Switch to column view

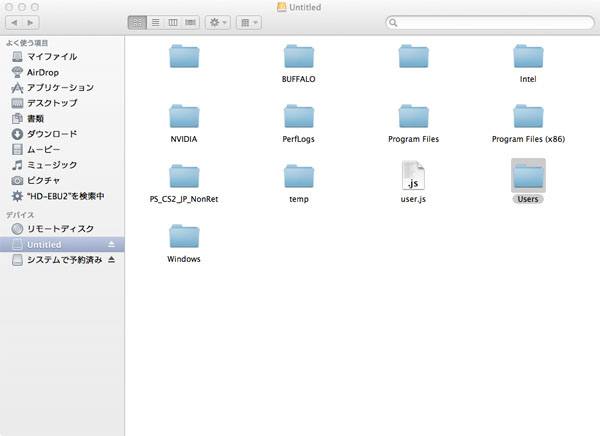(172, 22)
